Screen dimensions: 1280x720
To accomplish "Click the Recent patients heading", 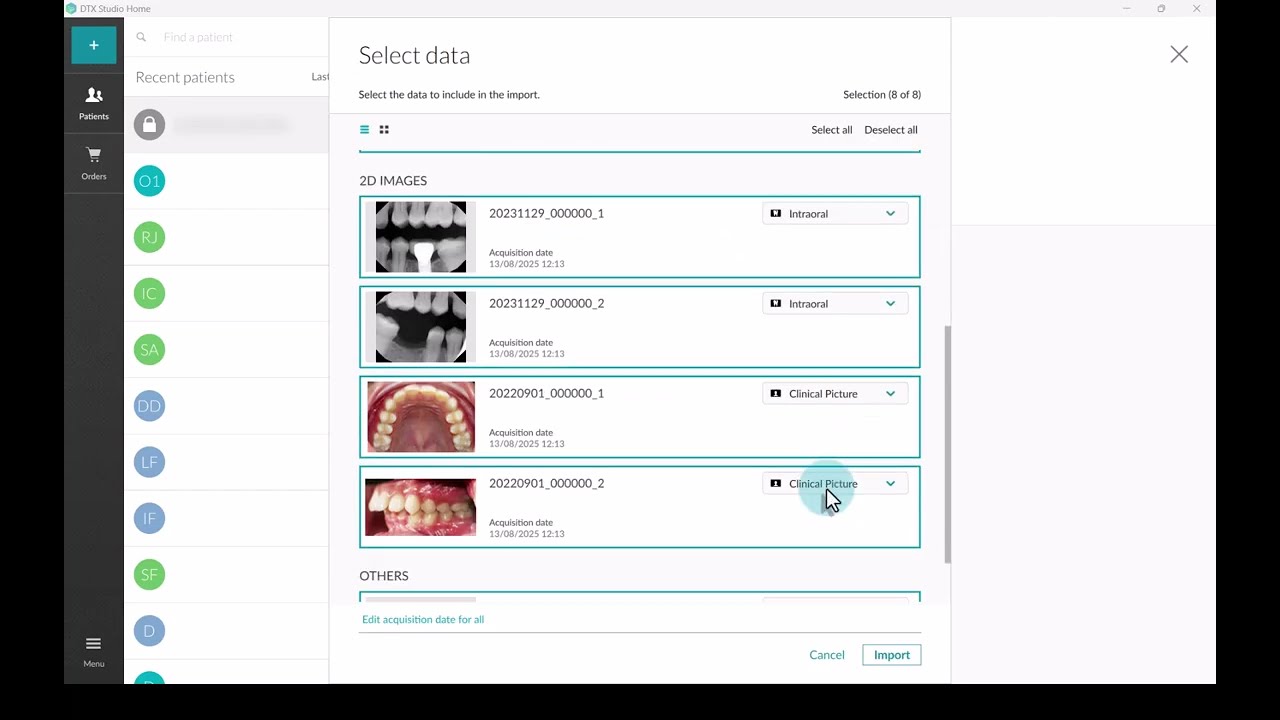I will [x=185, y=77].
